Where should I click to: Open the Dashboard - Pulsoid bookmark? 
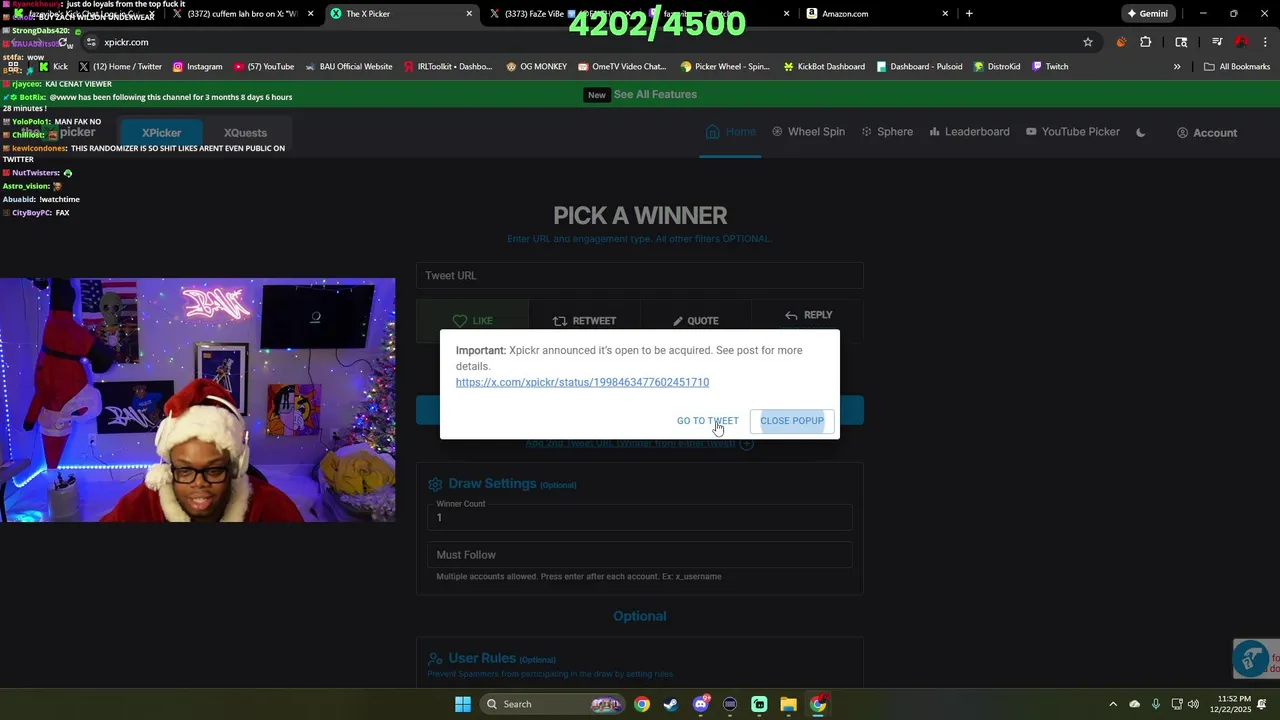919,67
